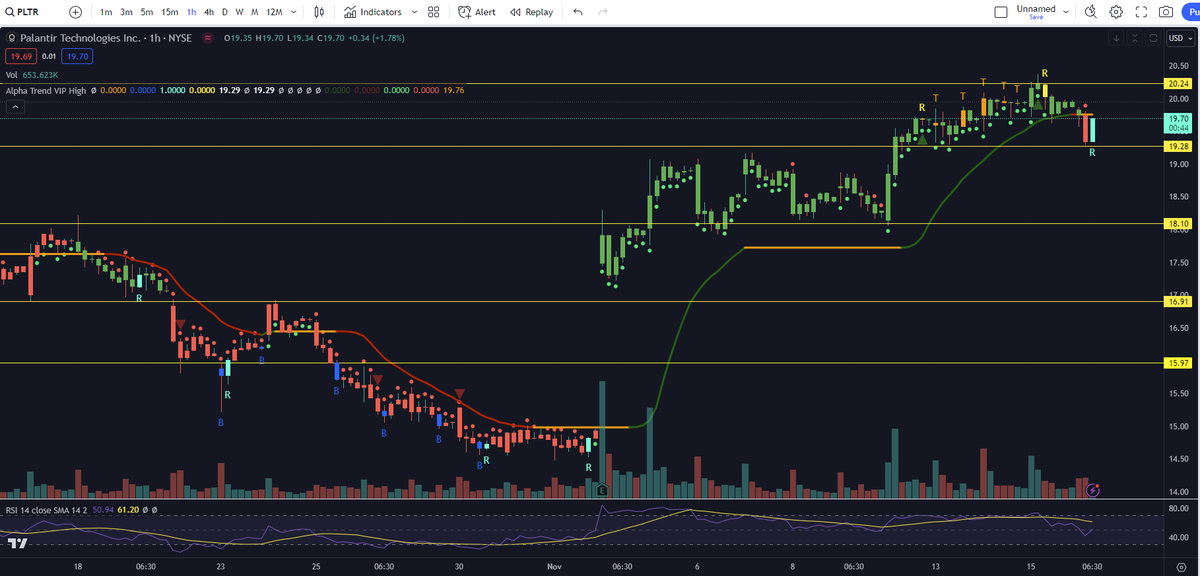The image size is (1200, 576).
Task: Click the collapse pane icon
Action: point(1135,38)
